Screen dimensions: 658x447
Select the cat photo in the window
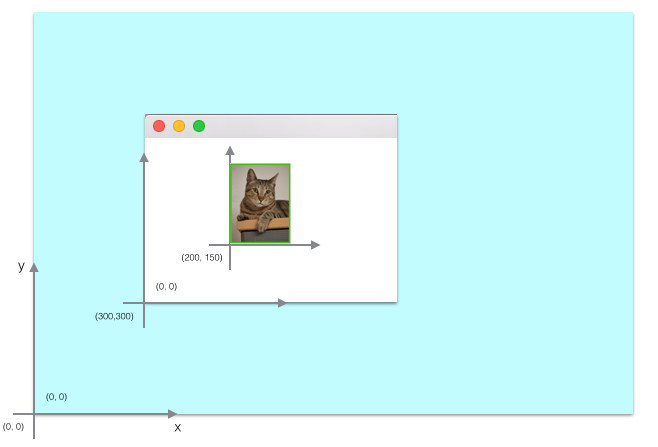click(260, 203)
